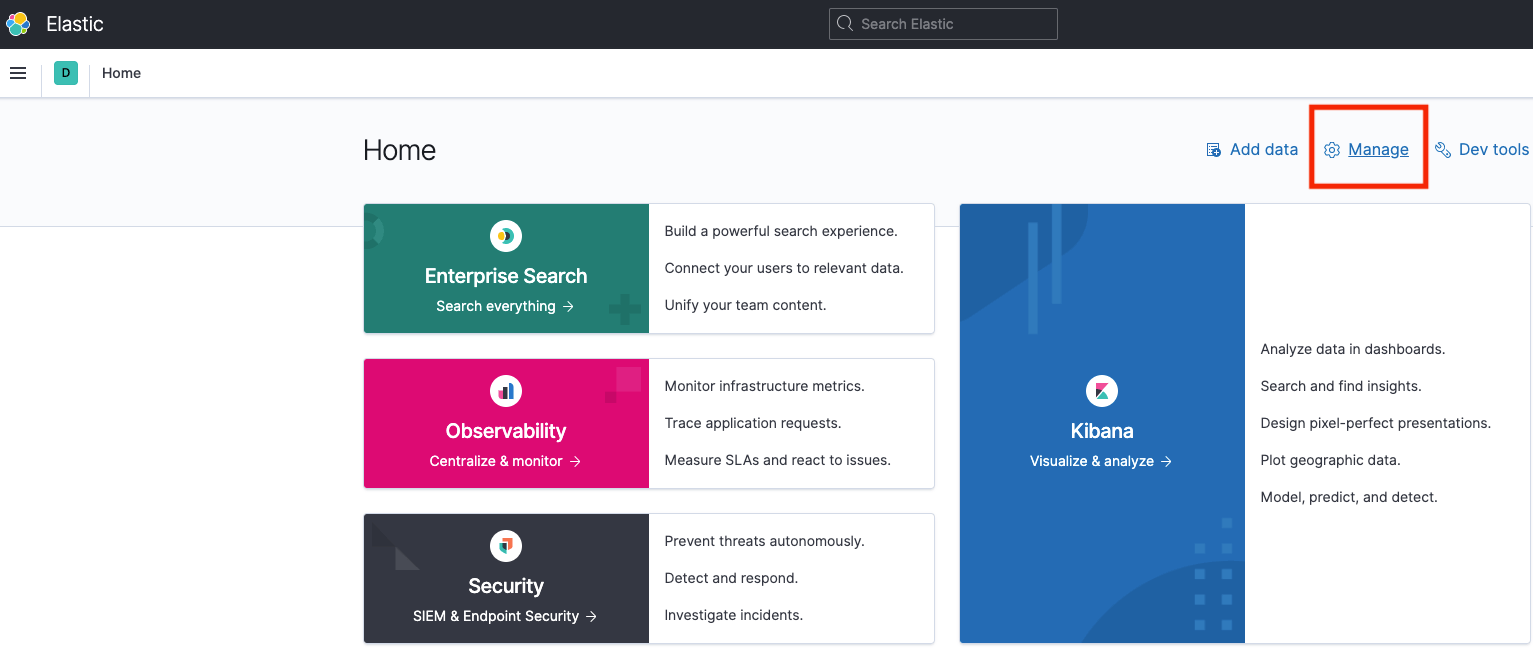
Task: Click 'Model, predict, and detect.' text
Action: coord(1349,497)
